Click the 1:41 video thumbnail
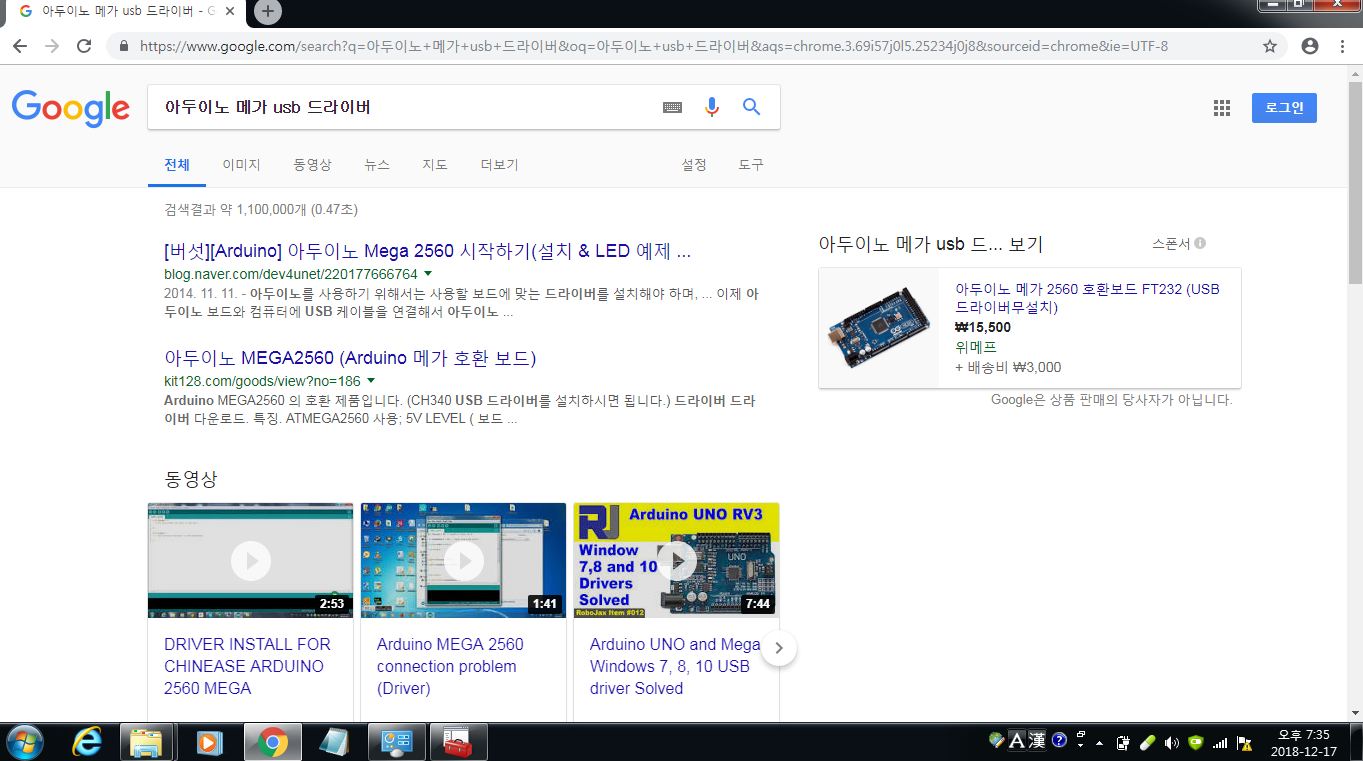The width and height of the screenshot is (1363, 761). pyautogui.click(x=463, y=560)
